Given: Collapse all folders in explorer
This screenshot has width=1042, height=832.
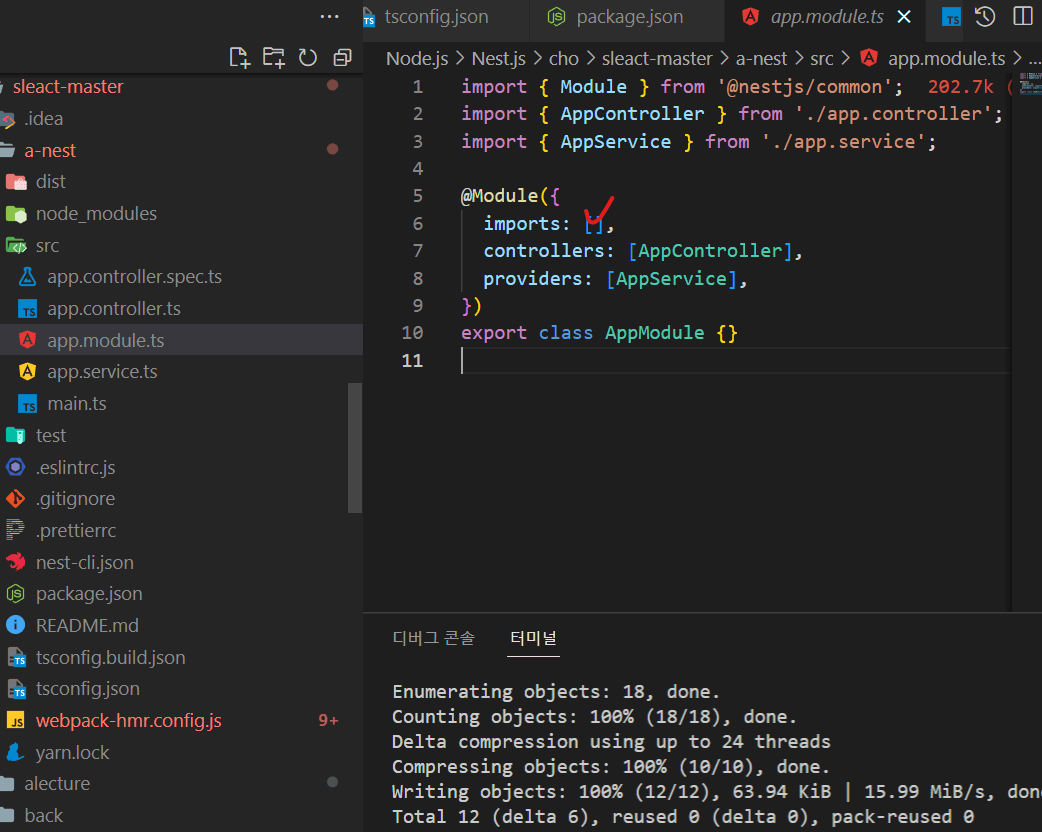Looking at the screenshot, I should tap(342, 58).
